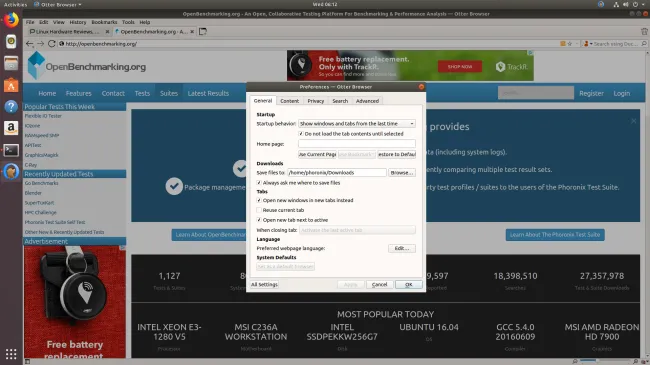The height and width of the screenshot is (365, 650).
Task: Go back using the back arrow
Action: [x=29, y=44]
